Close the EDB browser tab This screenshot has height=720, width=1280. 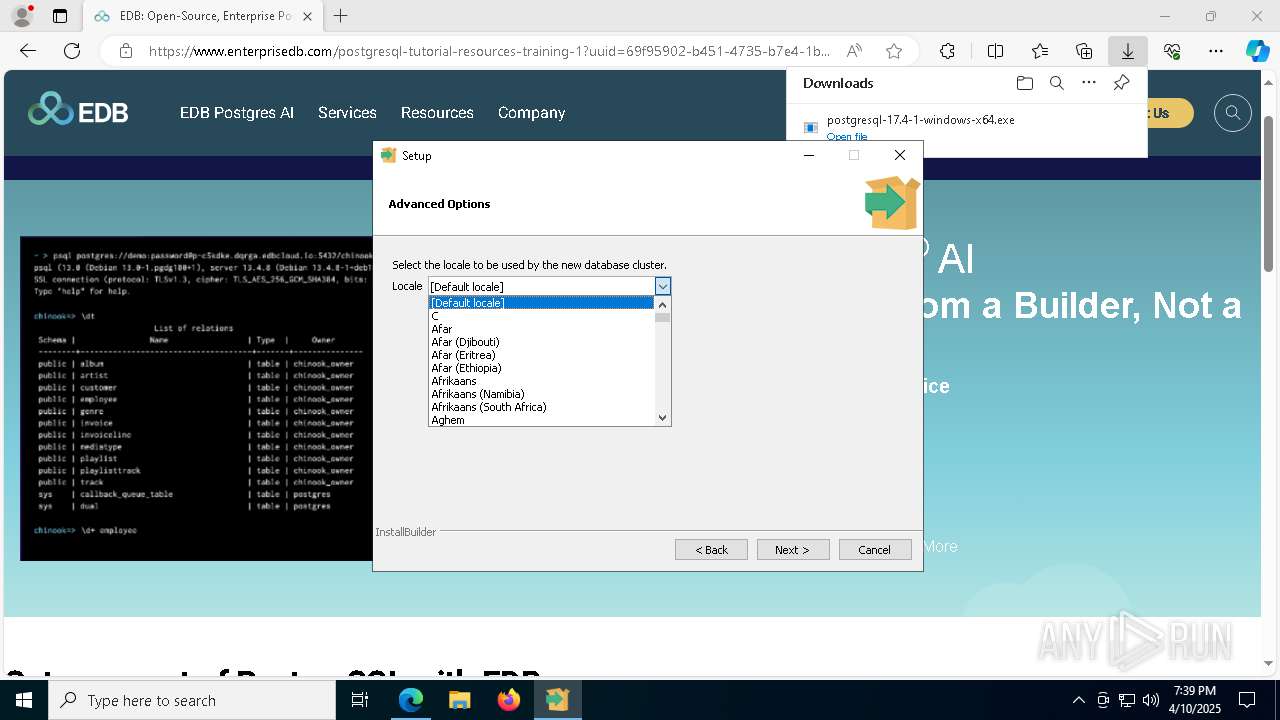[307, 16]
